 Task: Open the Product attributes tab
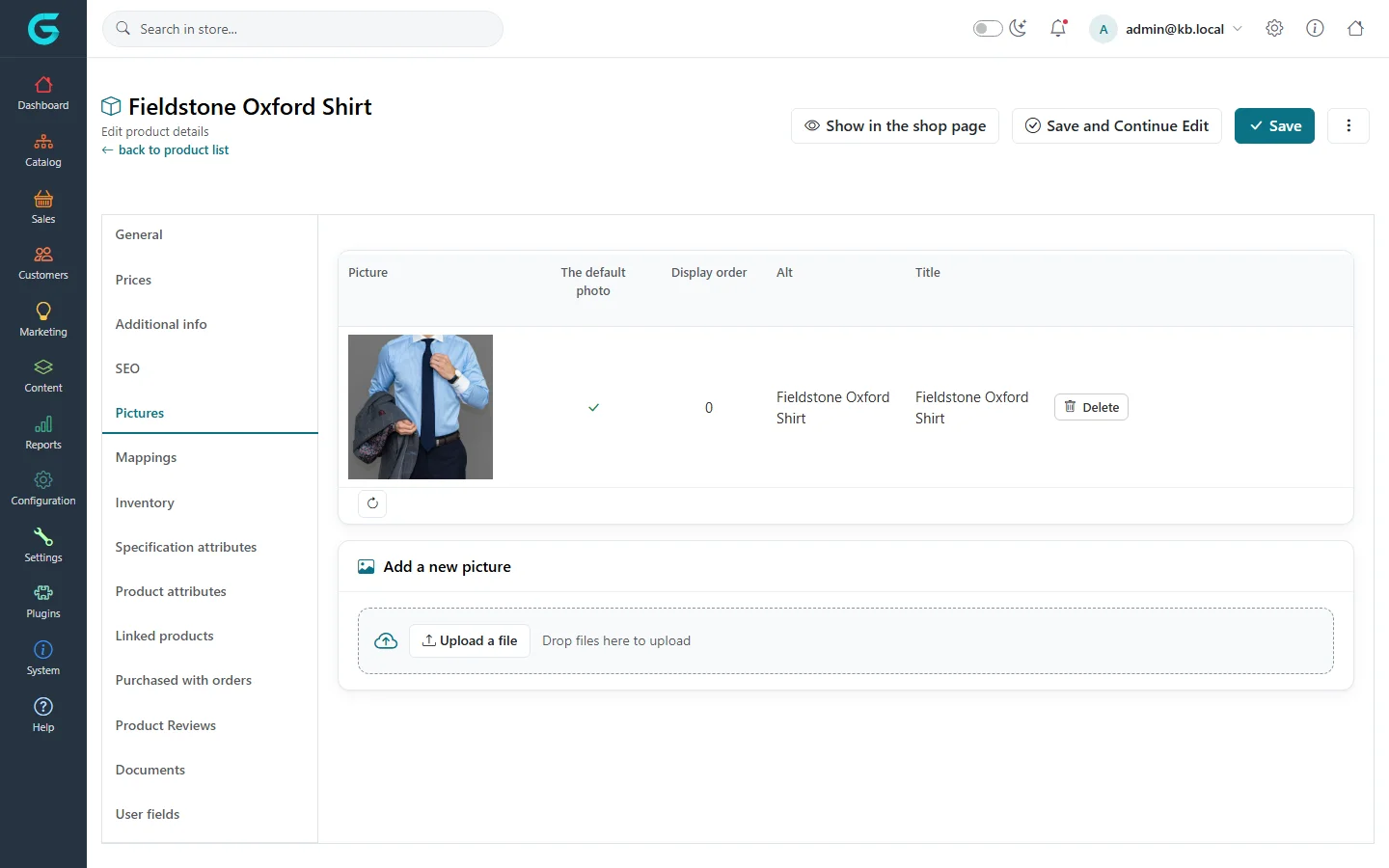tap(210, 591)
